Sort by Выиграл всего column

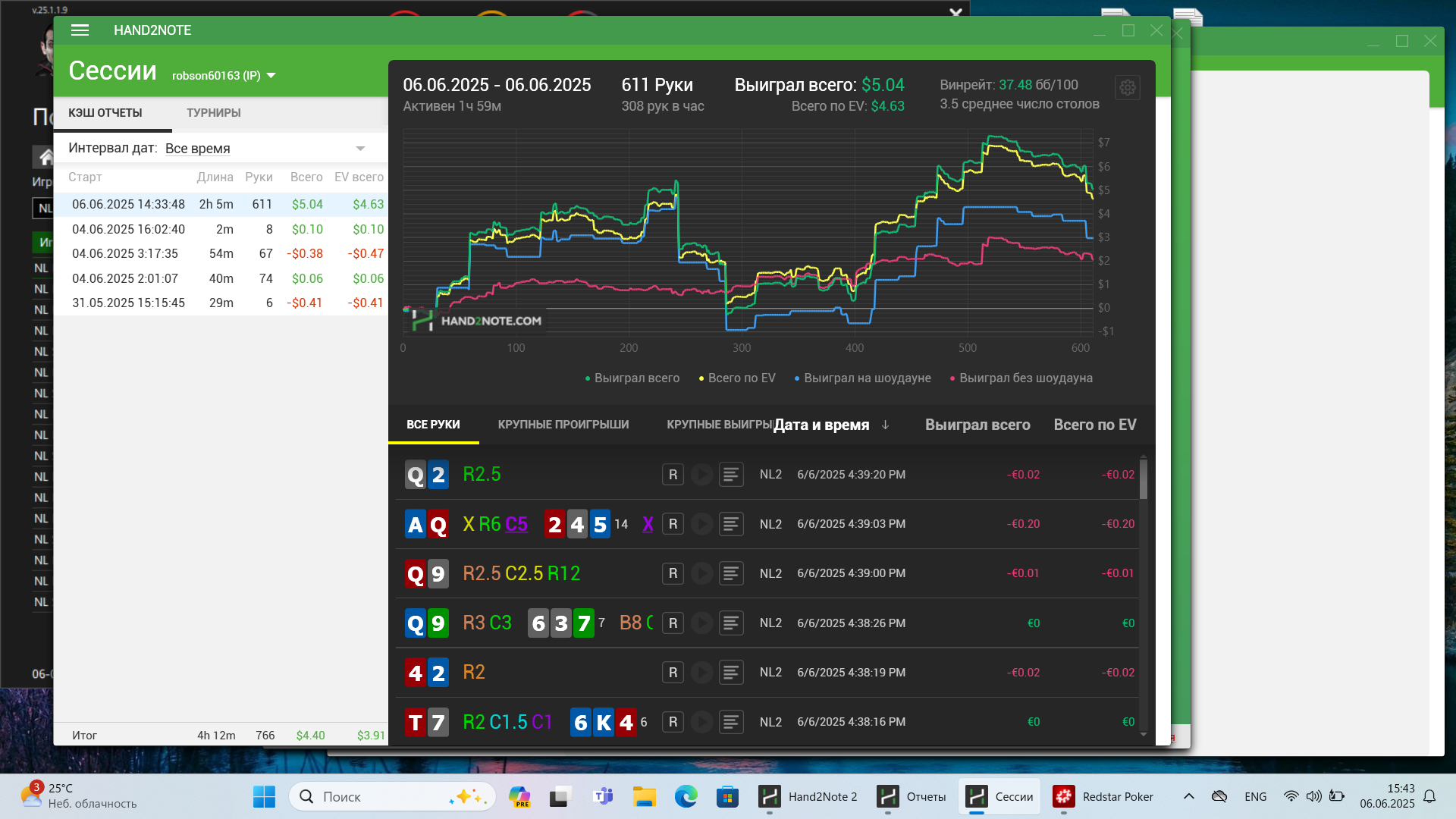click(x=977, y=425)
